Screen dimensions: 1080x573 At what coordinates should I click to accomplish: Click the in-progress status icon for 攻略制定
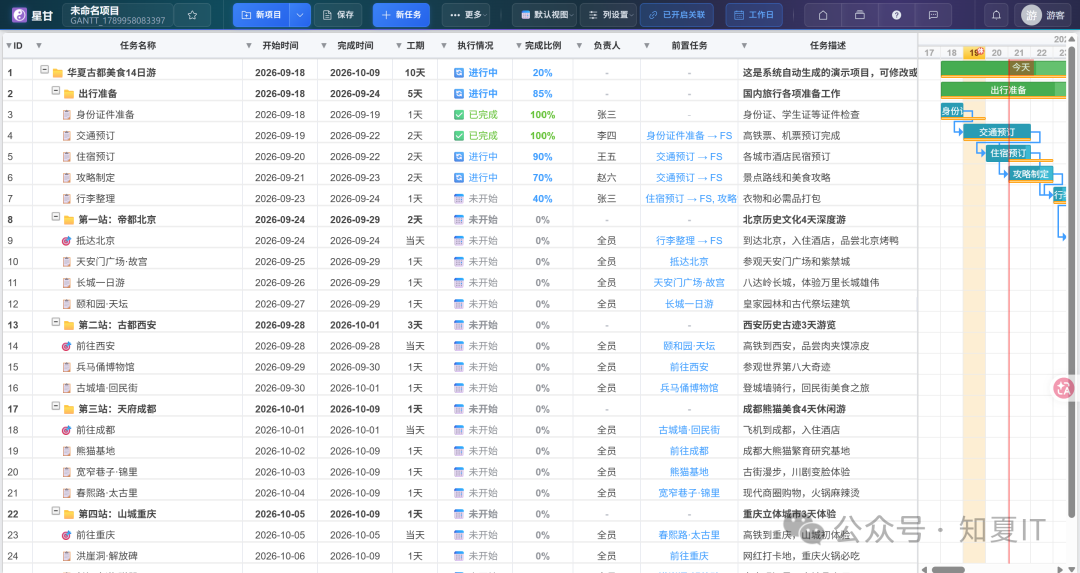point(459,178)
